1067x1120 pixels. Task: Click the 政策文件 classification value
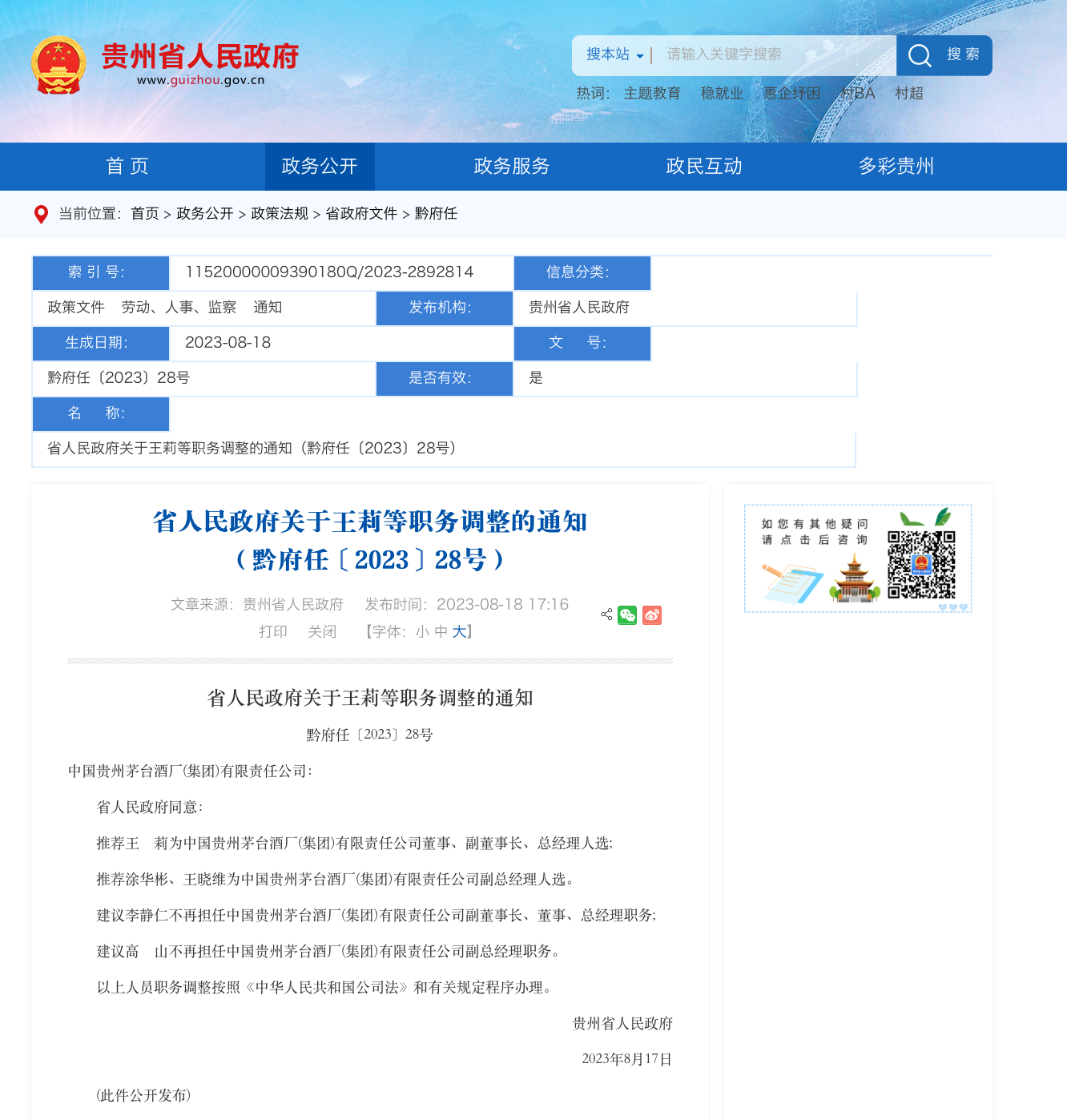tap(76, 308)
